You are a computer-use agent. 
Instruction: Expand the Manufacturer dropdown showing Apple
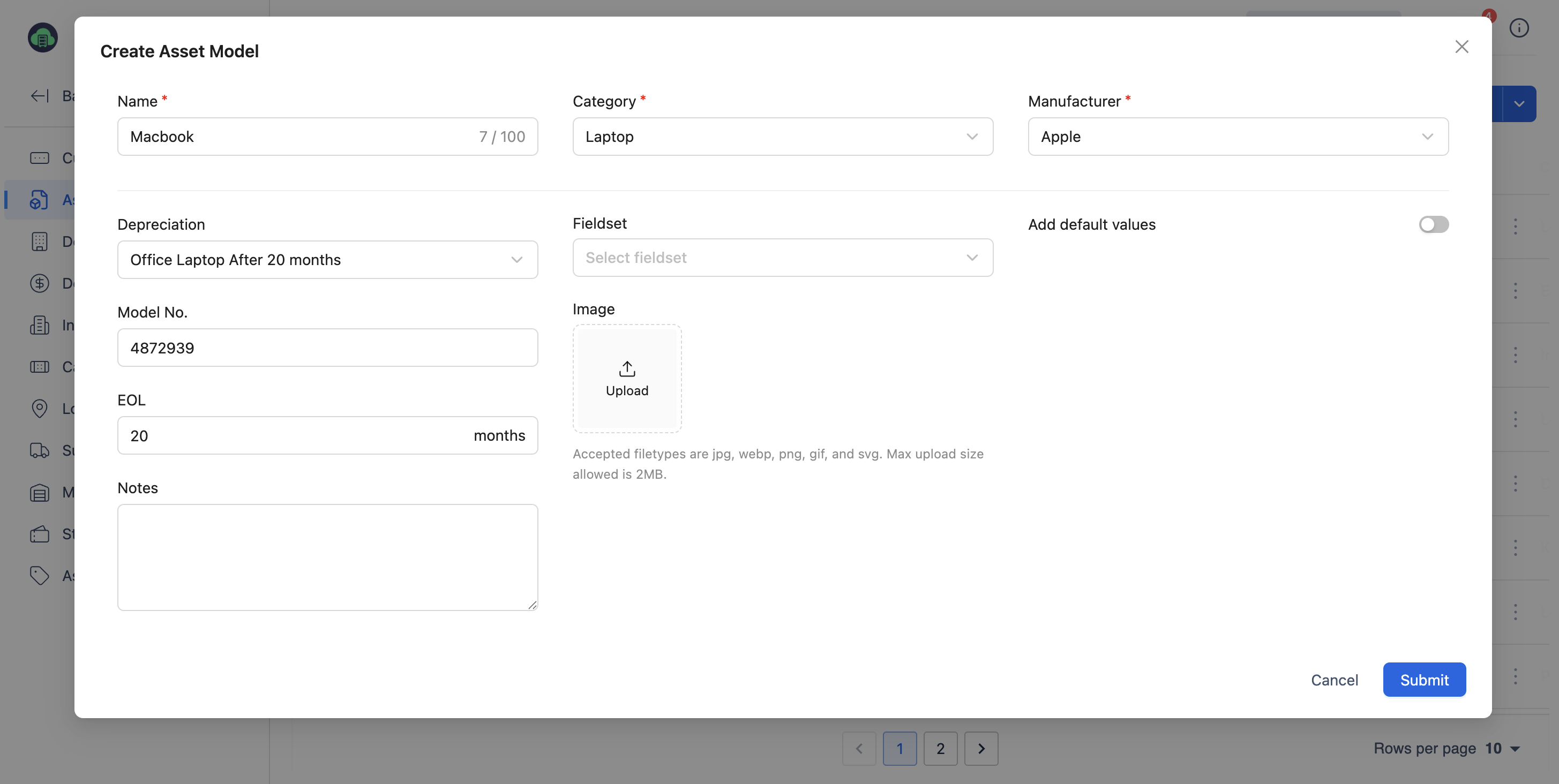click(x=1237, y=137)
